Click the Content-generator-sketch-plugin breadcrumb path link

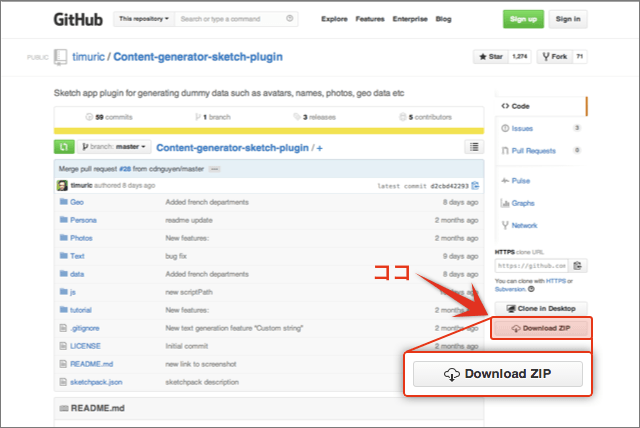(232, 148)
